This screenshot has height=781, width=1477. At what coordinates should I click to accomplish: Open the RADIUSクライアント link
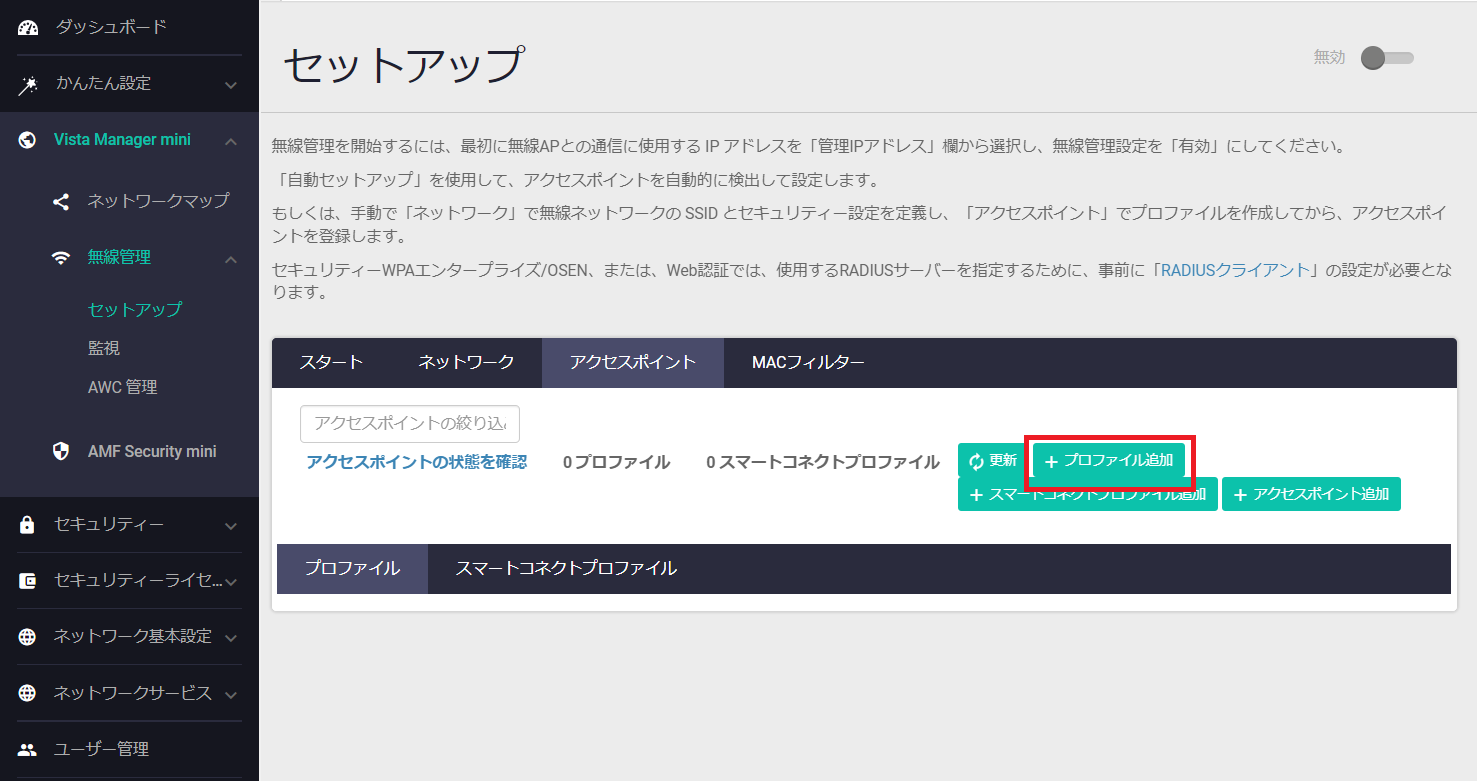[1235, 270]
